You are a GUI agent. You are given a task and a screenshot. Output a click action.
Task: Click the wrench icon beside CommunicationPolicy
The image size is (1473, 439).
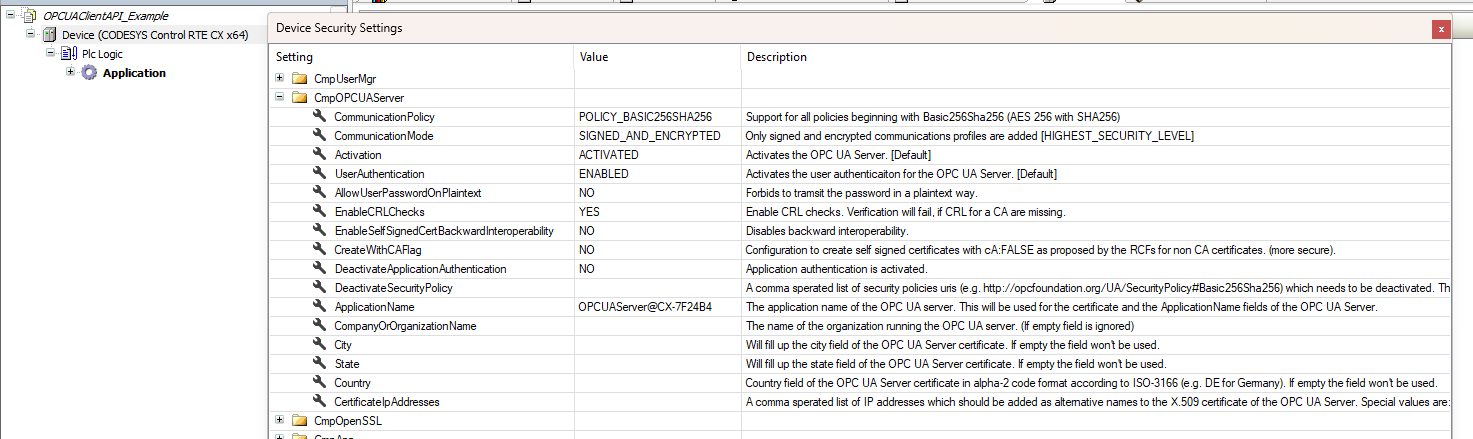click(x=320, y=117)
